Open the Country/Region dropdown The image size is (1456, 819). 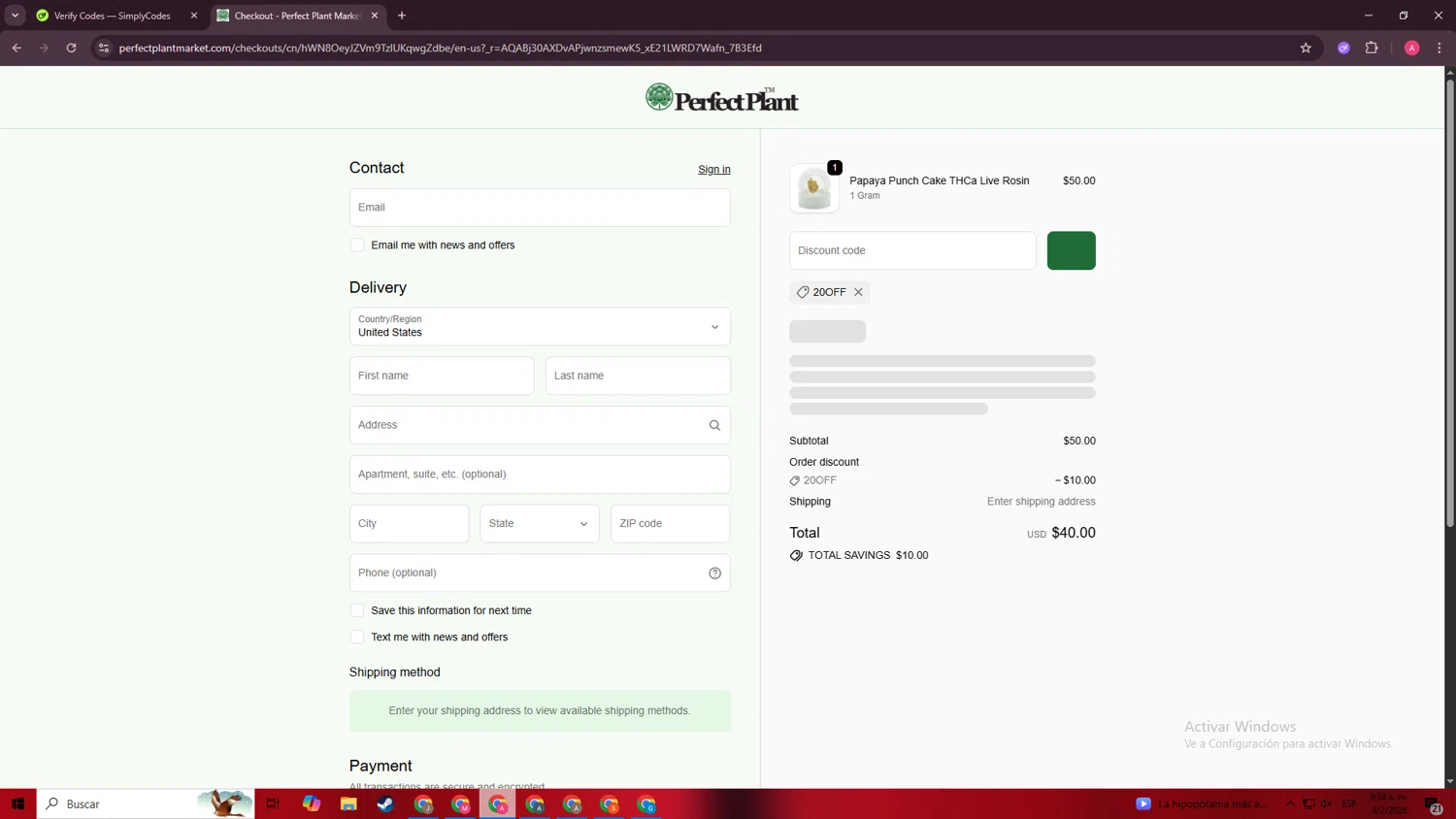[x=540, y=326]
